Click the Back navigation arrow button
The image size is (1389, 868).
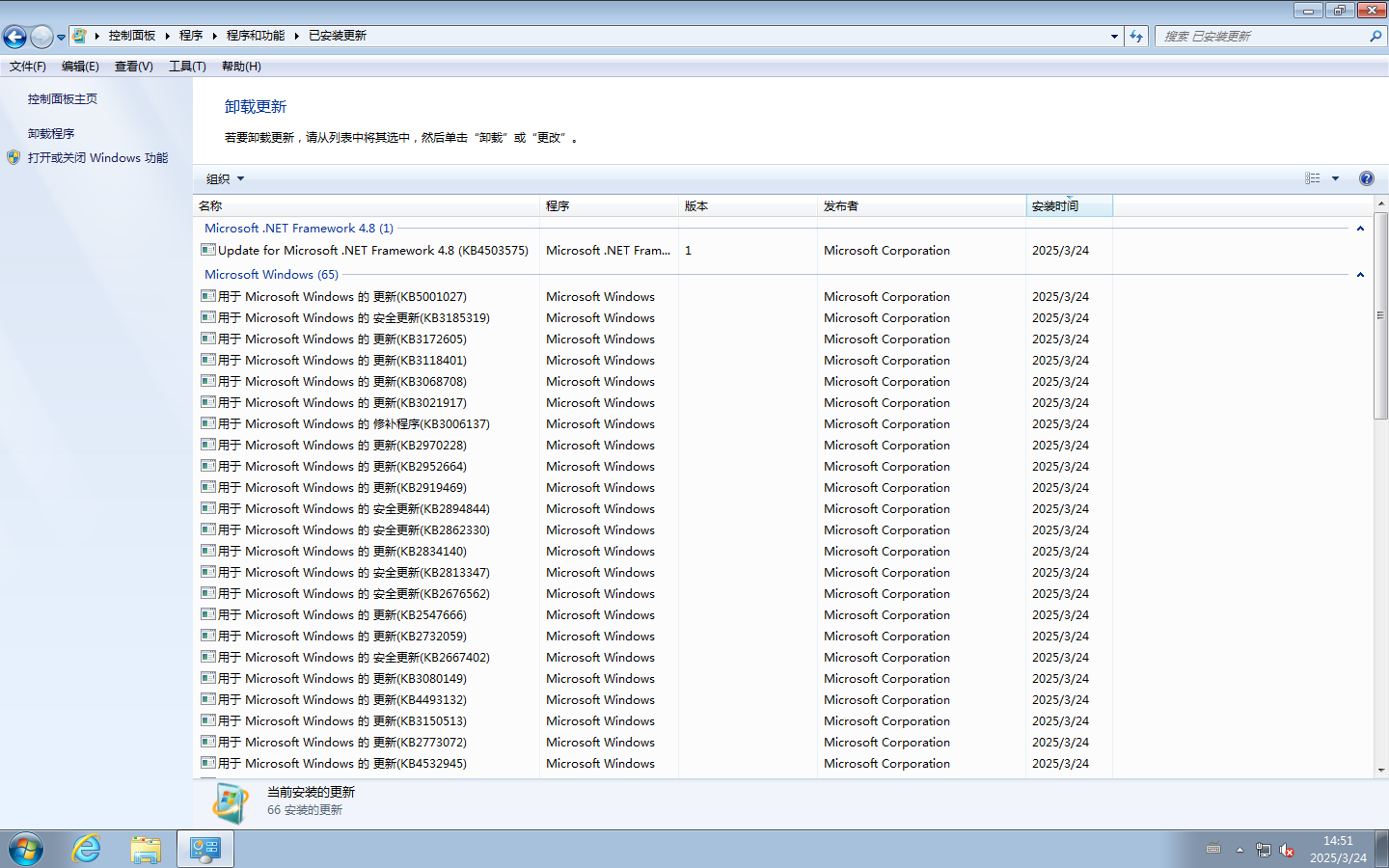pyautogui.click(x=14, y=37)
